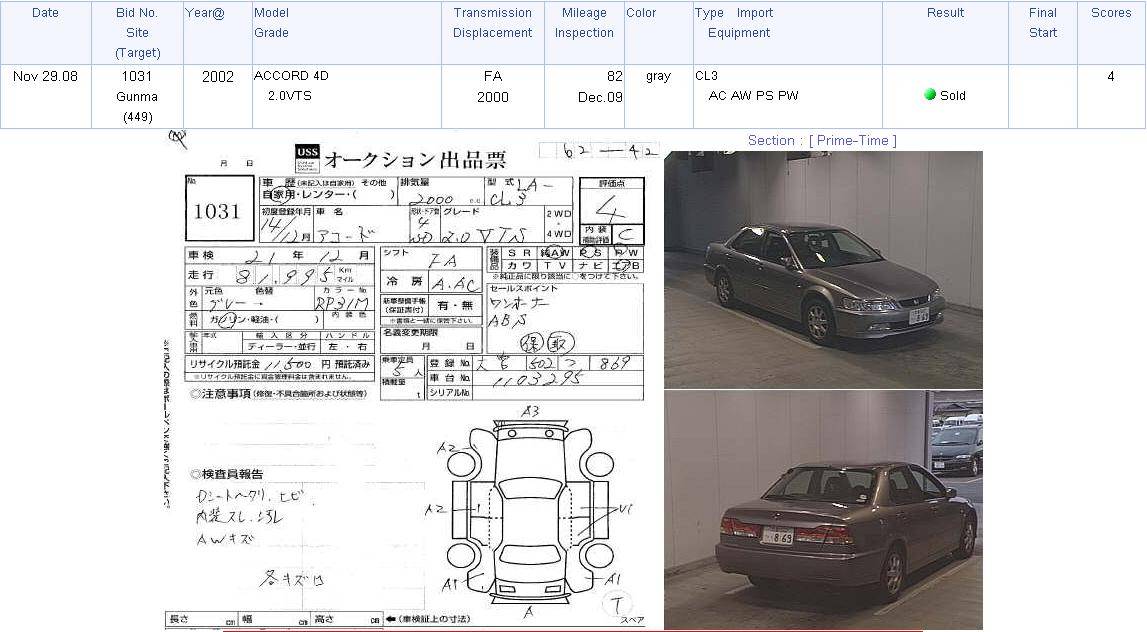Select the year 2002 cell
This screenshot has width=1147, height=632.
pos(218,77)
